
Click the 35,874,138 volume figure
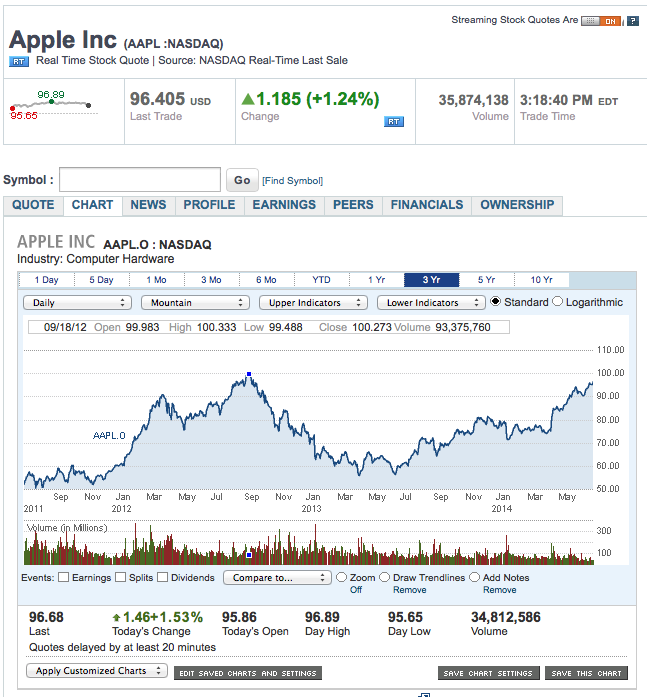pos(473,100)
